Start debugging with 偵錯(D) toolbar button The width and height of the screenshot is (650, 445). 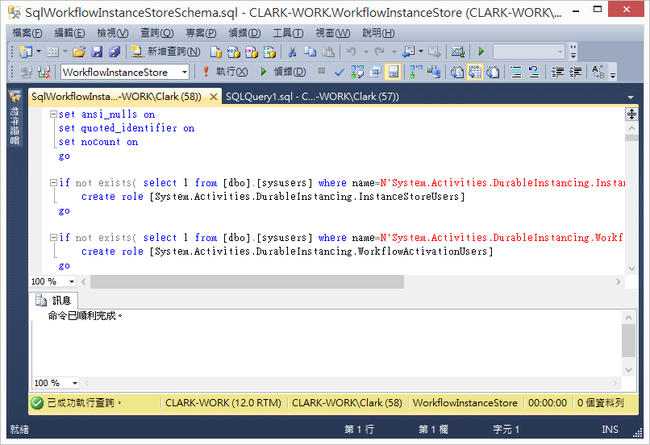pyautogui.click(x=283, y=72)
